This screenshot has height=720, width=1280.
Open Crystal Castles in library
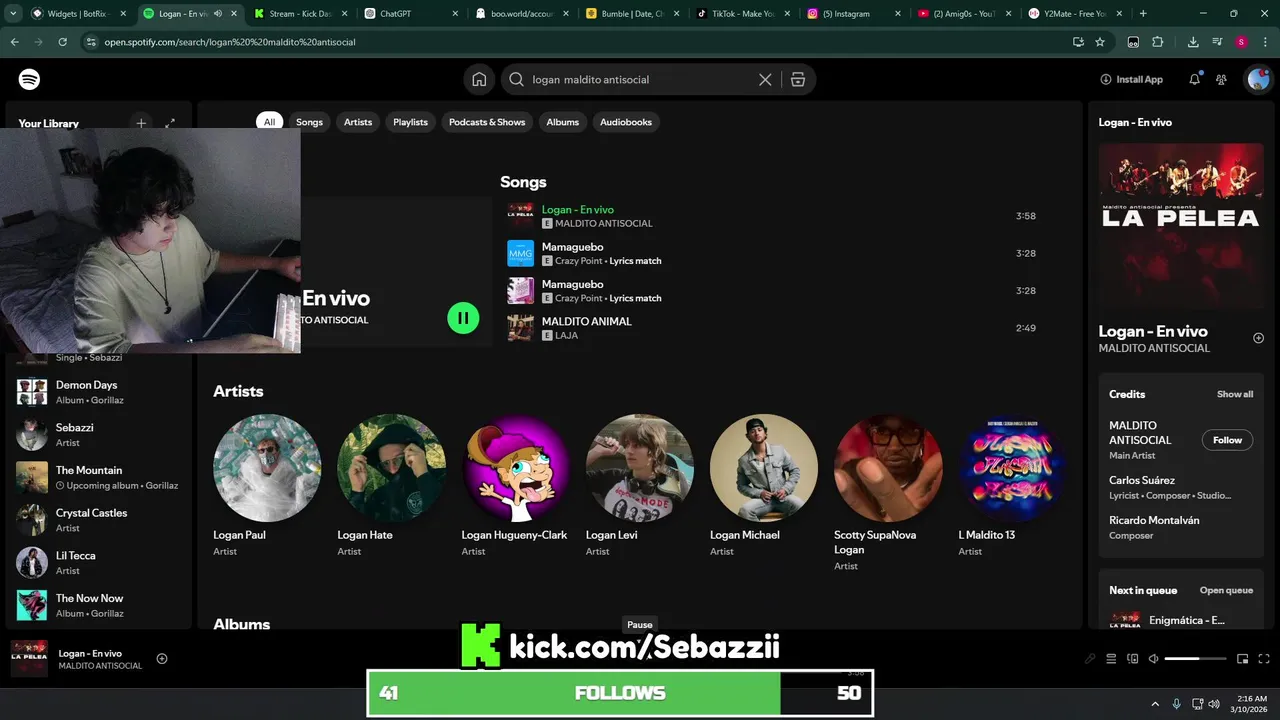coord(97,520)
